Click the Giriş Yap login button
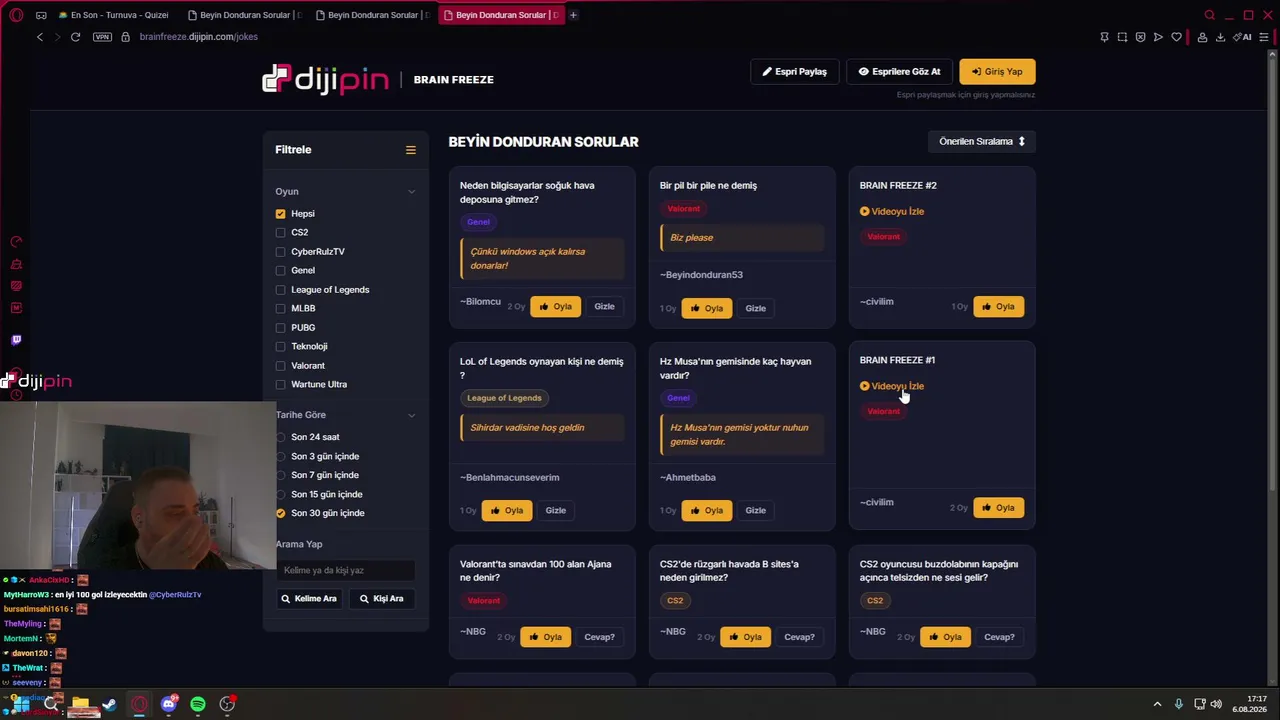Image resolution: width=1280 pixels, height=720 pixels. coord(997,72)
